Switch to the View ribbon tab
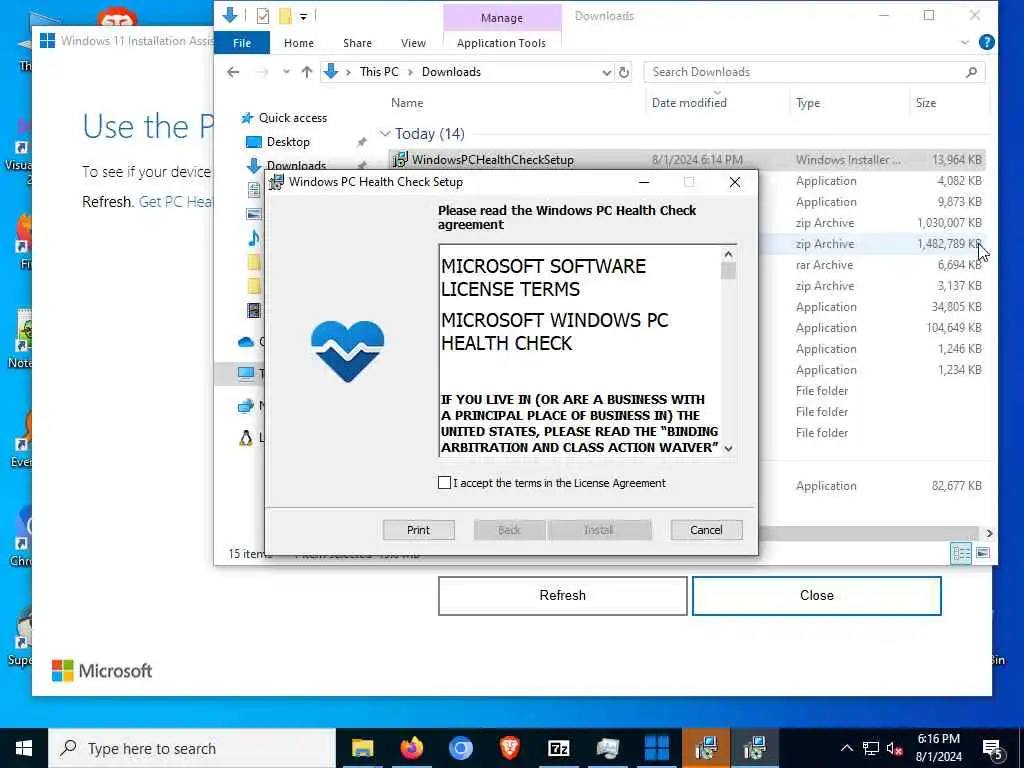 [413, 43]
